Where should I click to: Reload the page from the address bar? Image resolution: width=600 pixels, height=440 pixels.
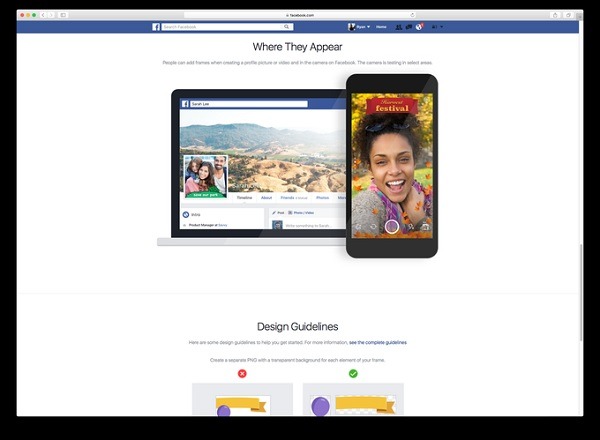[412, 15]
